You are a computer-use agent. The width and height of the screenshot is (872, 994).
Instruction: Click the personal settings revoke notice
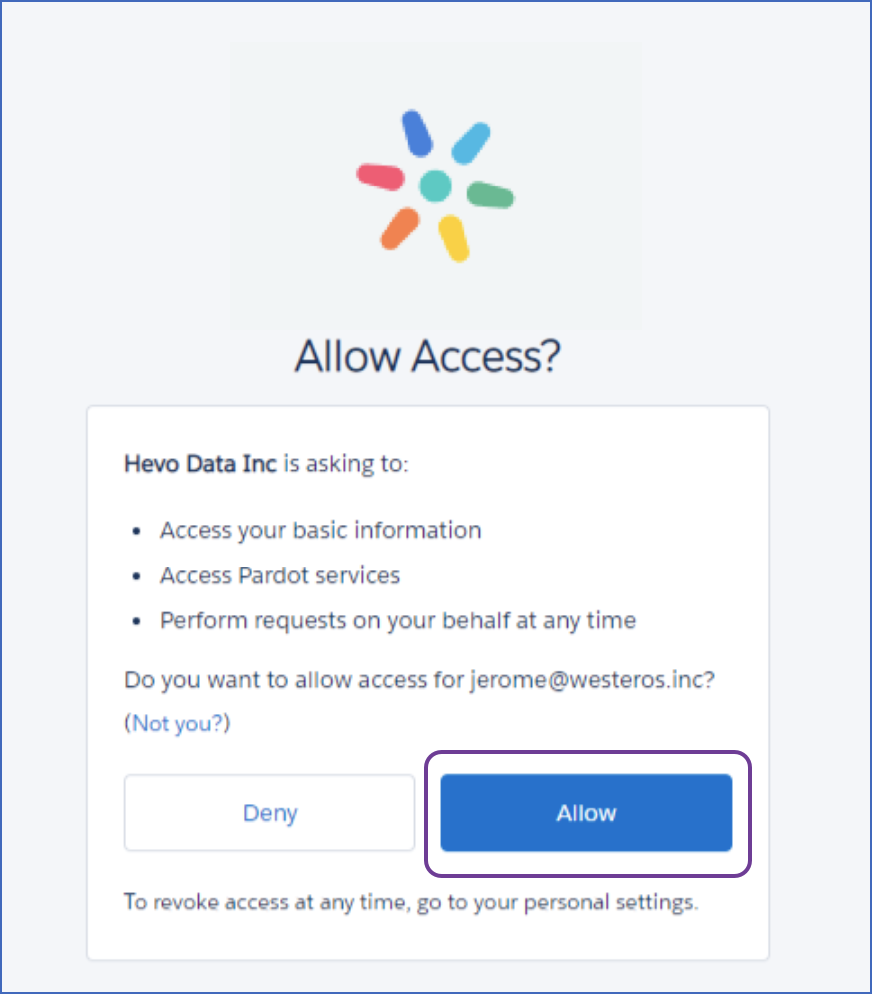pyautogui.click(x=410, y=901)
